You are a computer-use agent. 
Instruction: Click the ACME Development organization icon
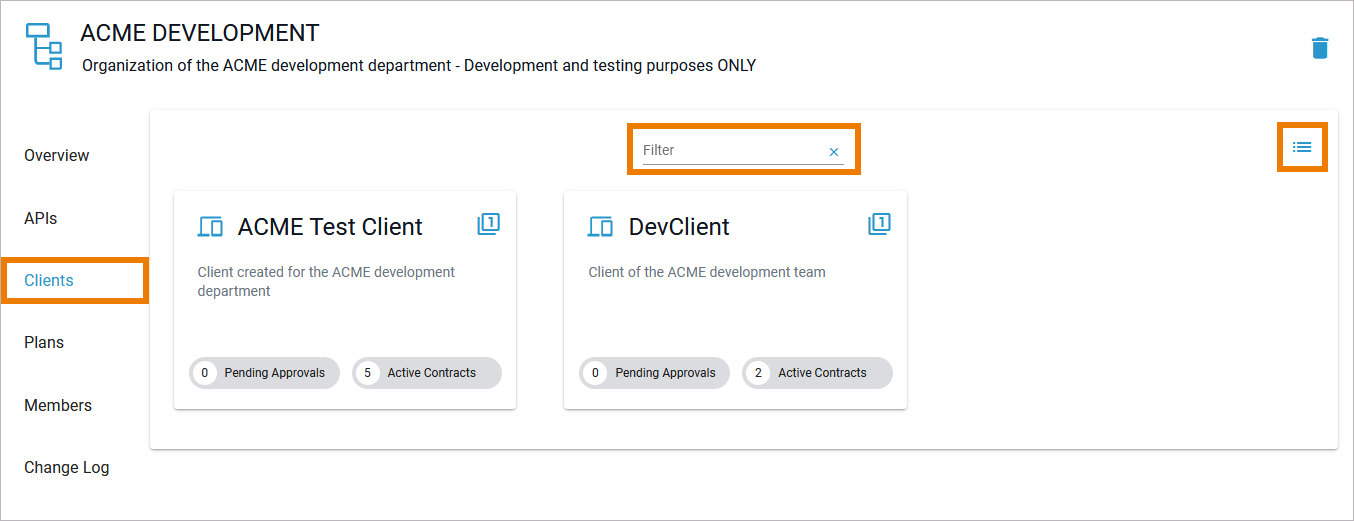coord(43,46)
